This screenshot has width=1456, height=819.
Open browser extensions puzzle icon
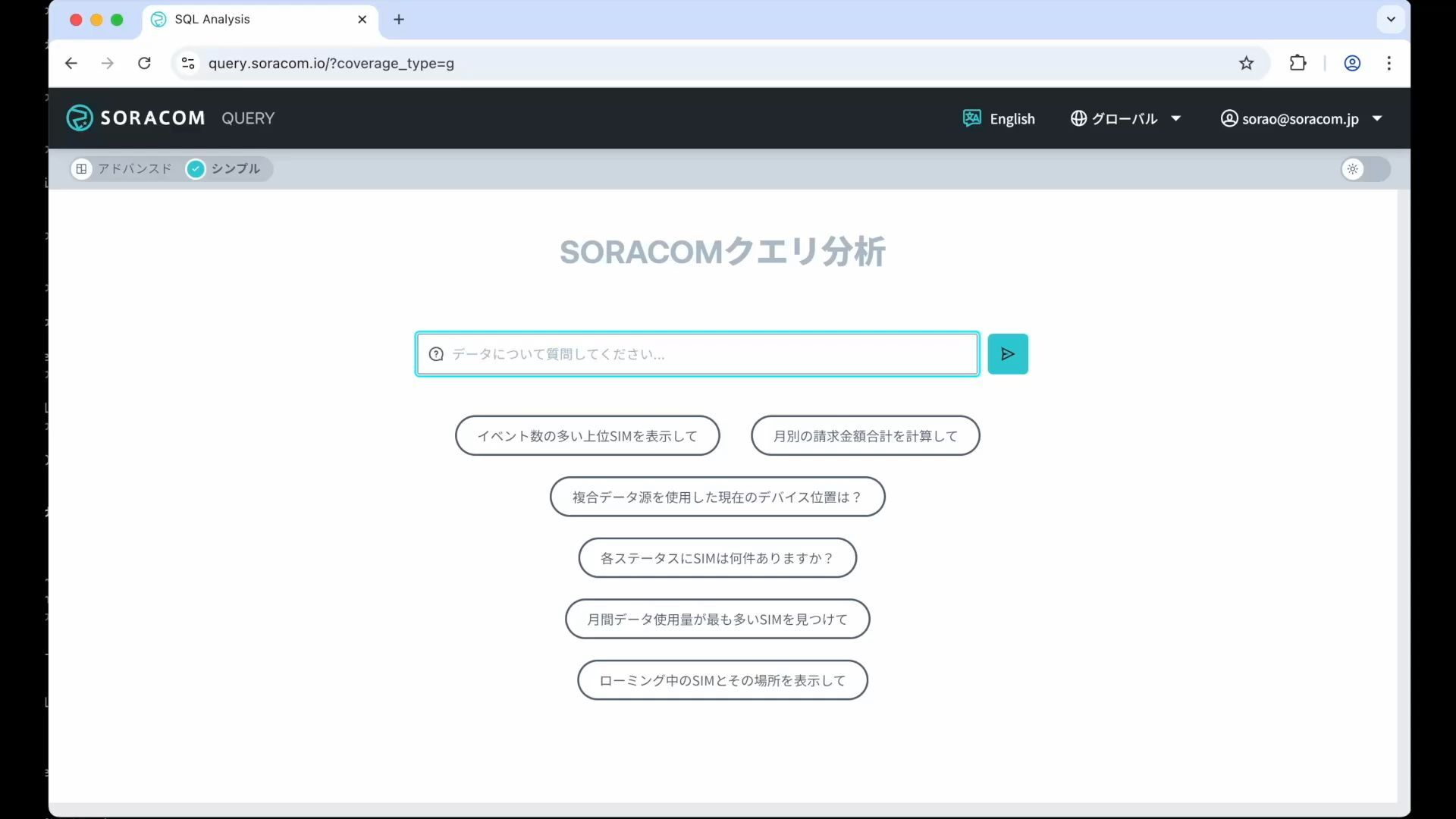(x=1298, y=63)
